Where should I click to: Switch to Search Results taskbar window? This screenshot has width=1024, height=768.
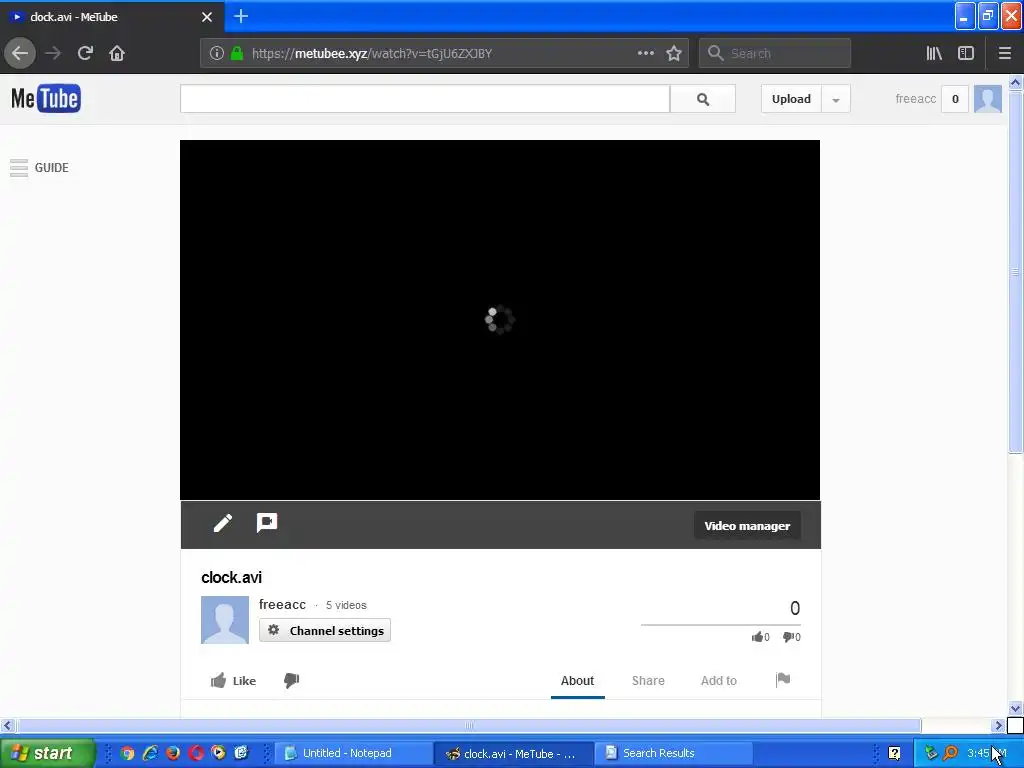(x=673, y=753)
